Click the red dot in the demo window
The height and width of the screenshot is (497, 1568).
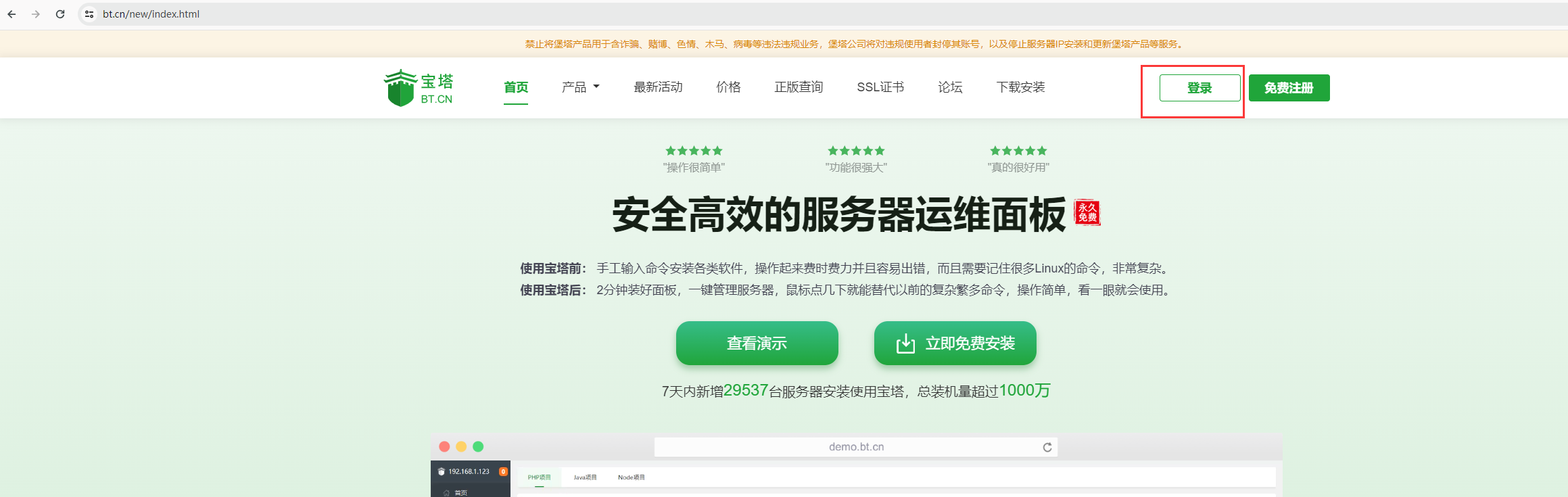click(444, 446)
